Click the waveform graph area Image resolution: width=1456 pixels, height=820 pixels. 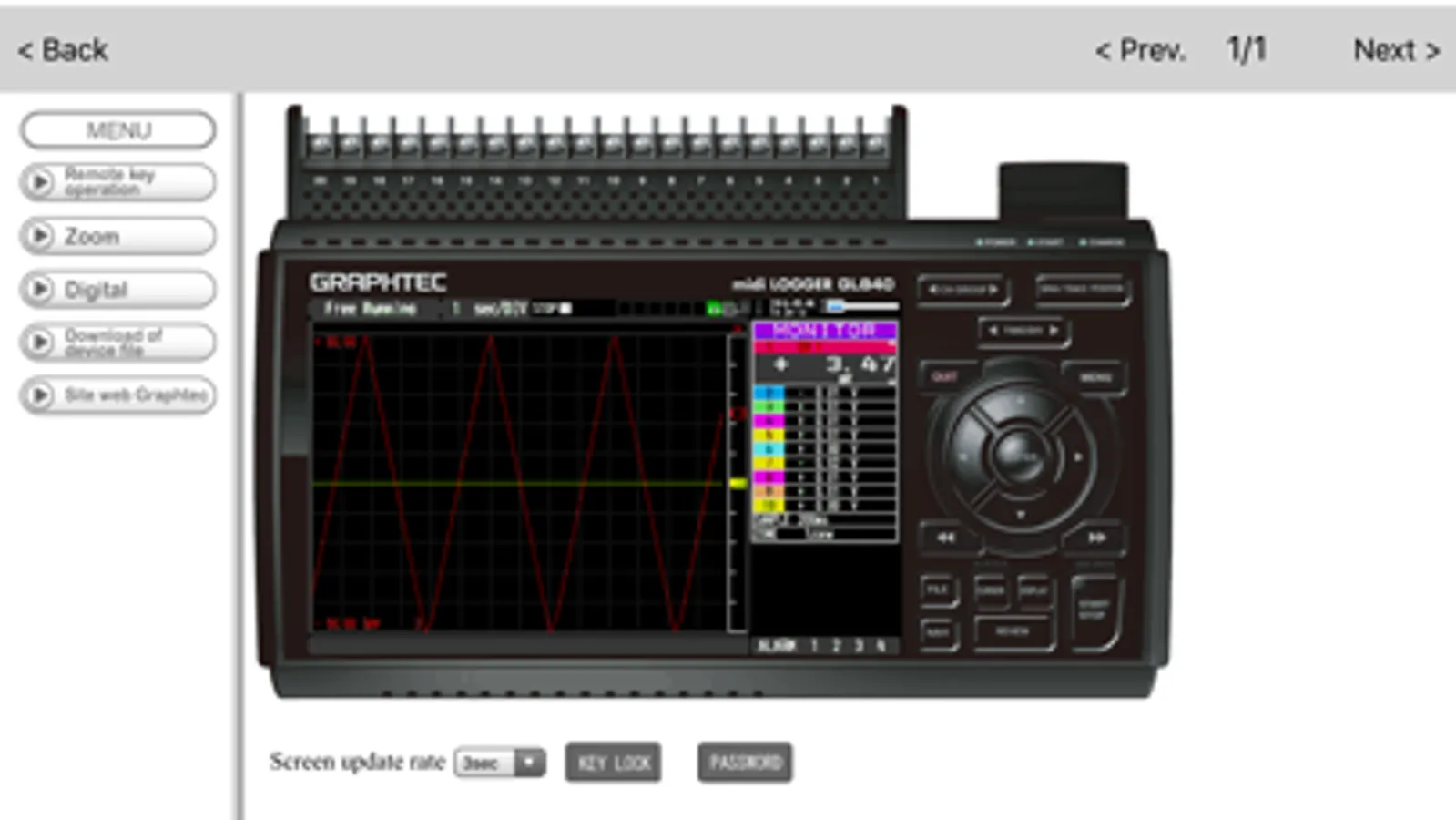click(x=520, y=482)
